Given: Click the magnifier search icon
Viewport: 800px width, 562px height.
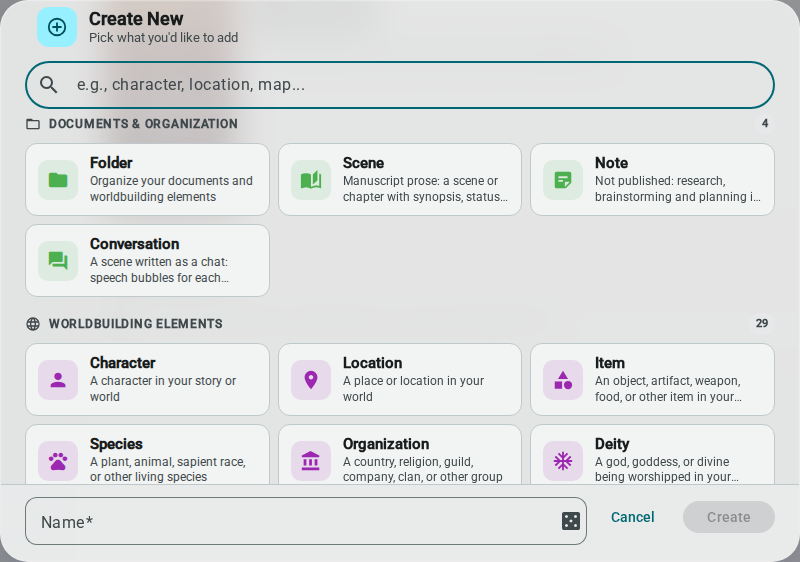Looking at the screenshot, I should click(48, 85).
